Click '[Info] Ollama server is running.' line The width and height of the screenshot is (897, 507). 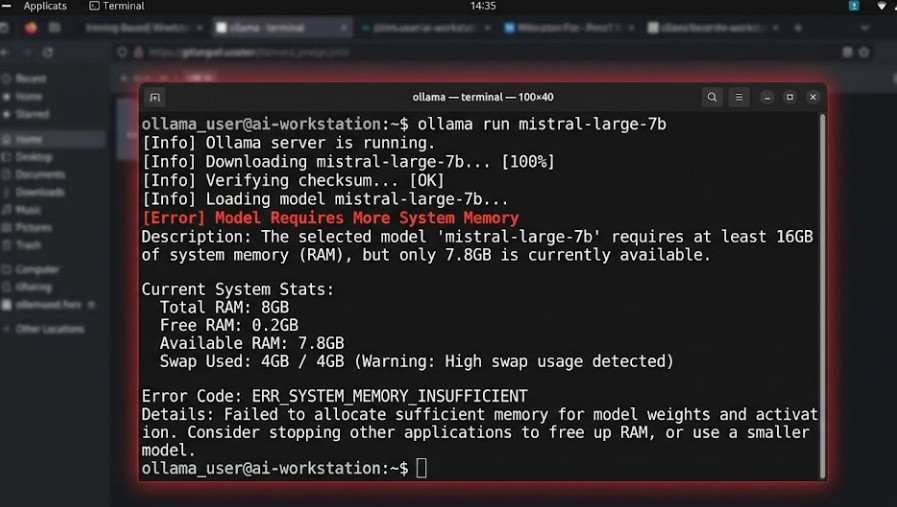pyautogui.click(x=288, y=142)
